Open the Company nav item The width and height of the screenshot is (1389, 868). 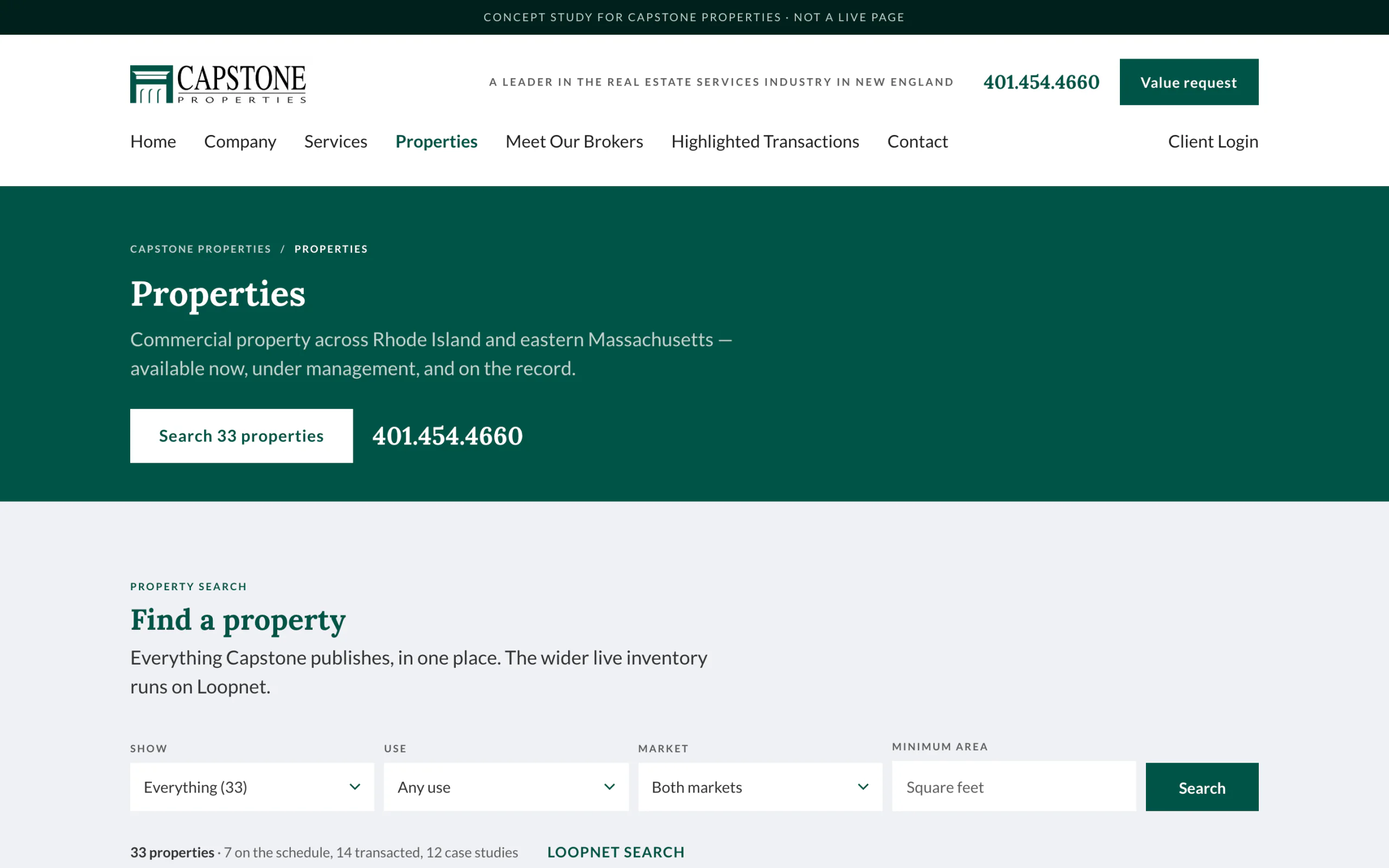pyautogui.click(x=240, y=141)
